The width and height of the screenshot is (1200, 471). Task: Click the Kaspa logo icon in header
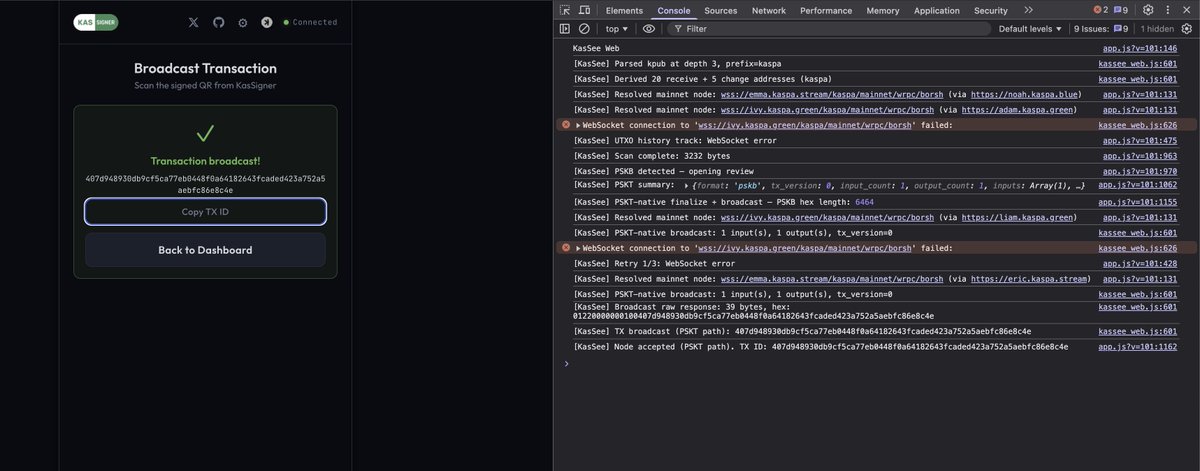(266, 22)
